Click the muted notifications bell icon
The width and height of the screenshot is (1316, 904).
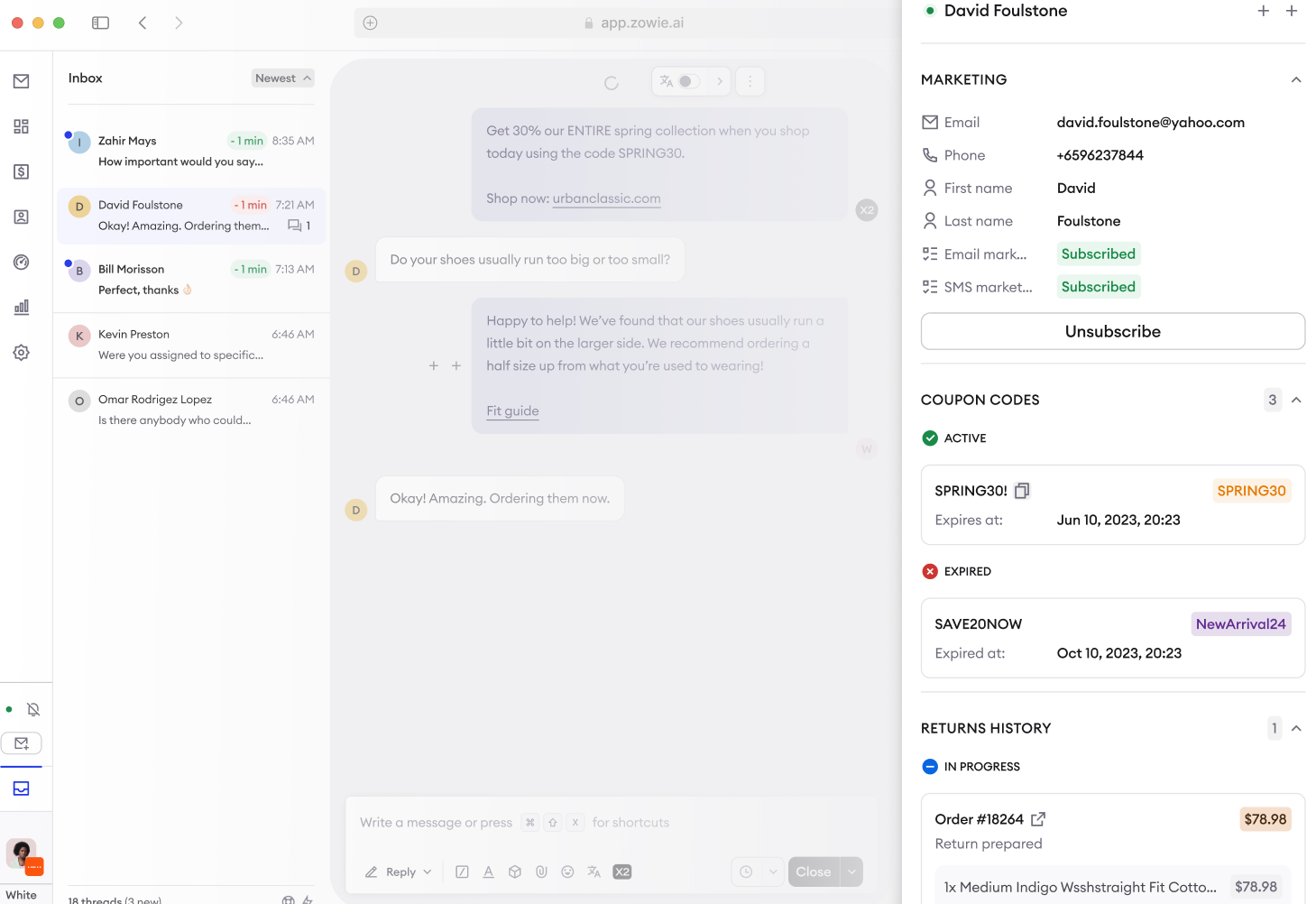click(33, 710)
